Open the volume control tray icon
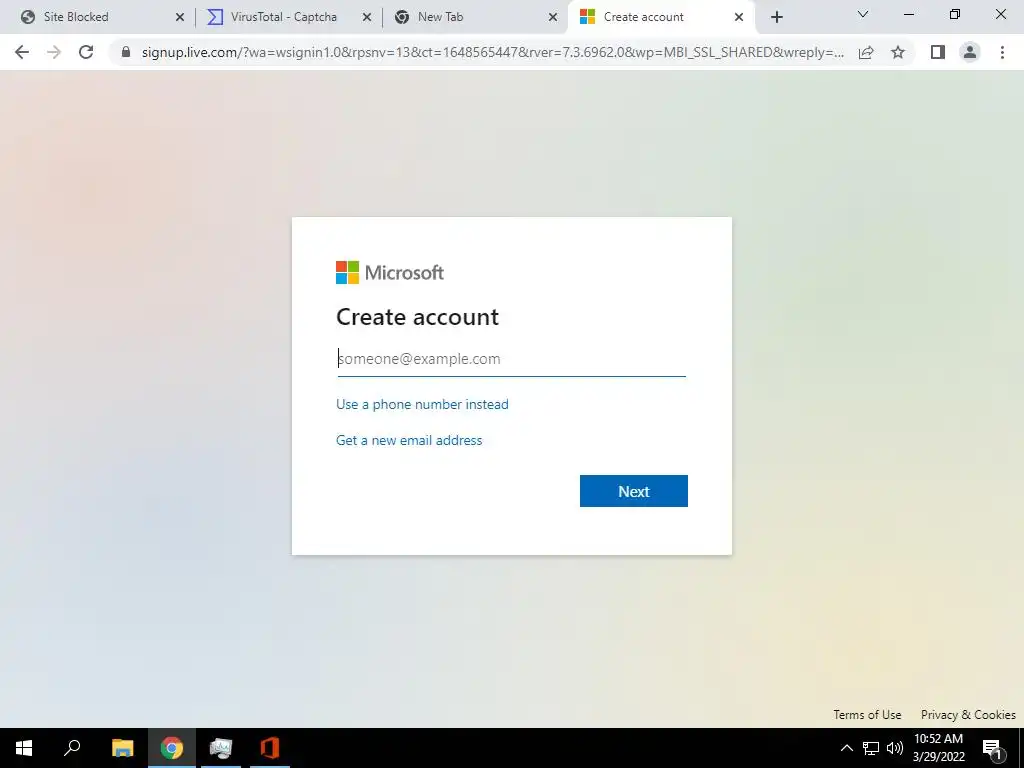 [895, 748]
